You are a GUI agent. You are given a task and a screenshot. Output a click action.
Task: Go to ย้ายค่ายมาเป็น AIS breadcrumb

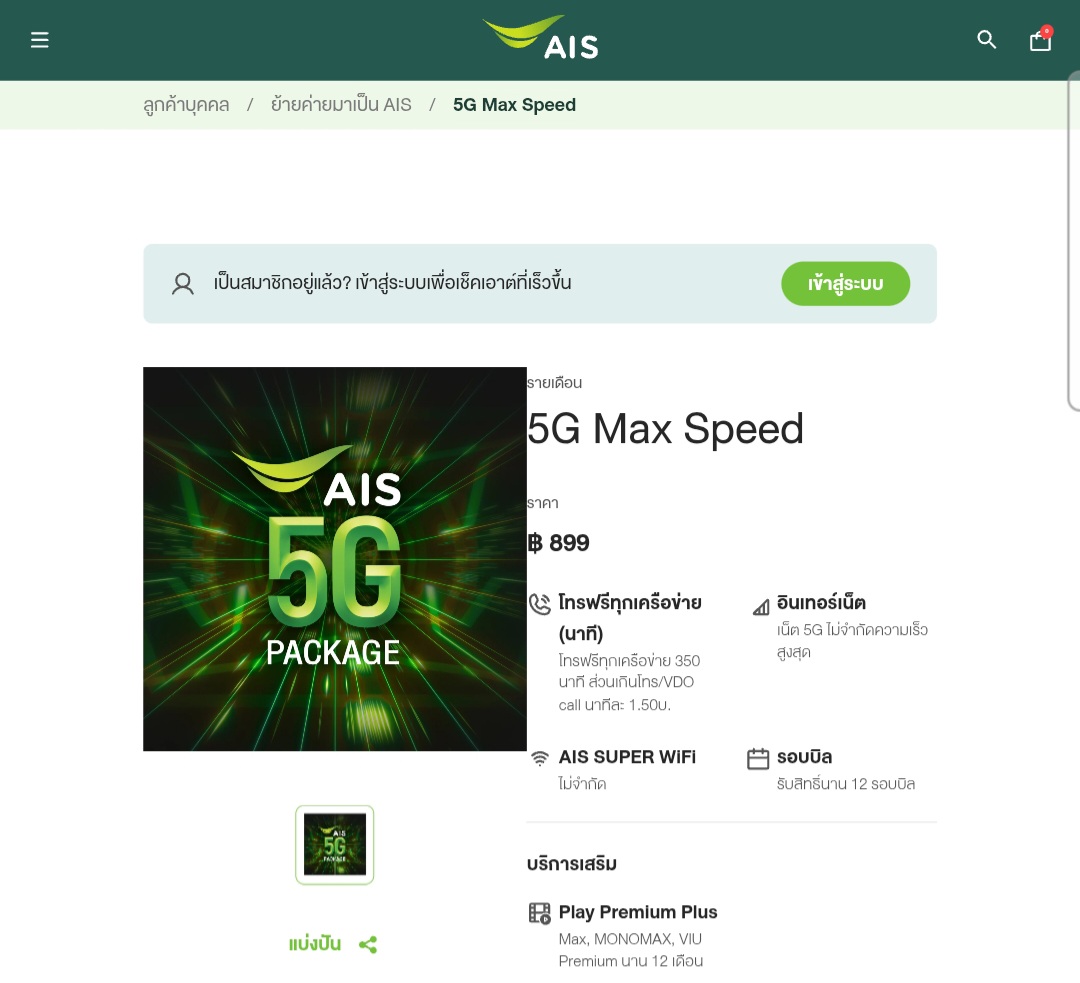(x=341, y=105)
